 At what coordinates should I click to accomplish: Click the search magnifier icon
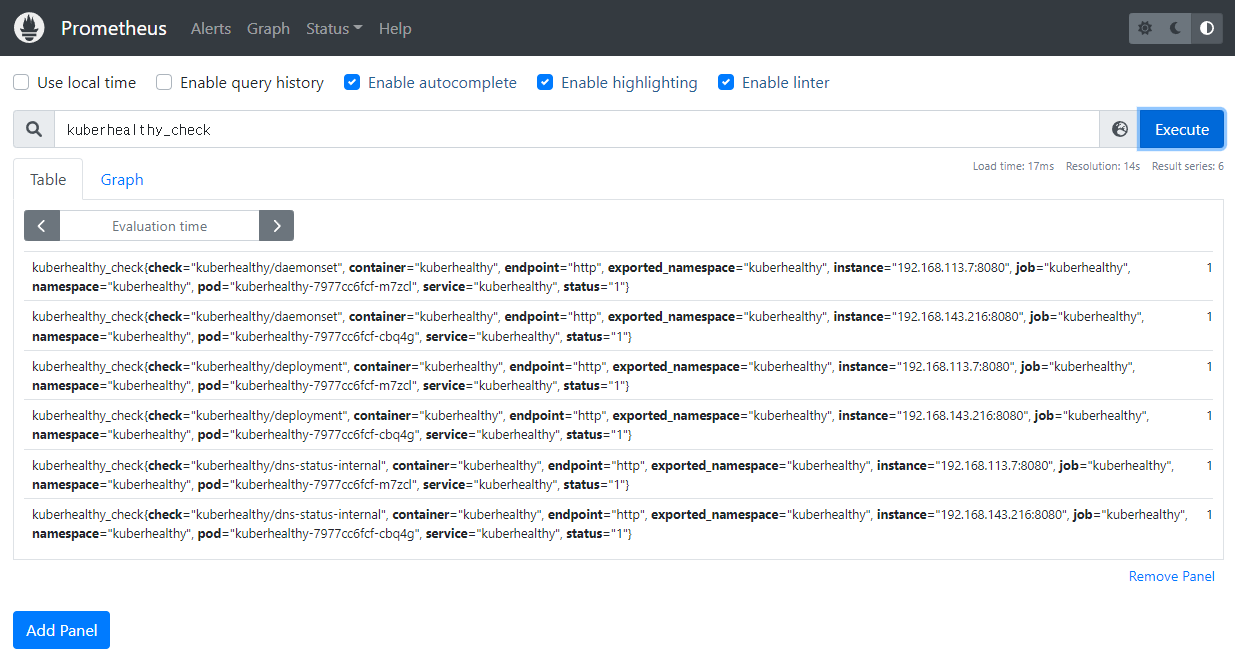click(34, 129)
